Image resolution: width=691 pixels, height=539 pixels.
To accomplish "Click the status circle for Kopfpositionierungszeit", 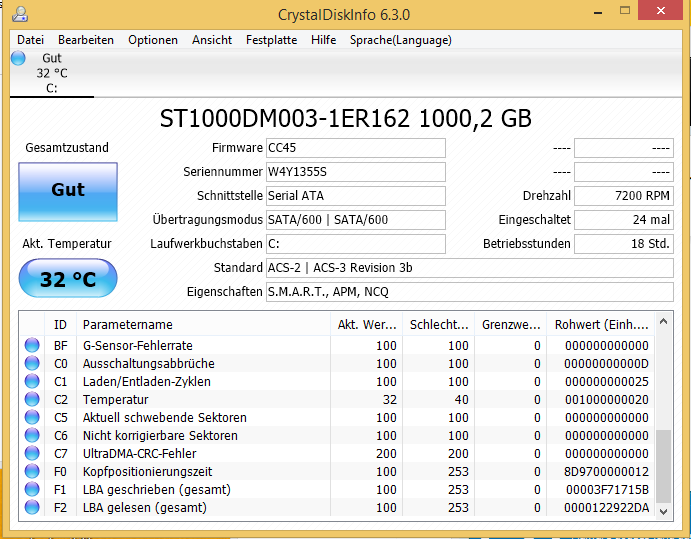I will point(32,471).
